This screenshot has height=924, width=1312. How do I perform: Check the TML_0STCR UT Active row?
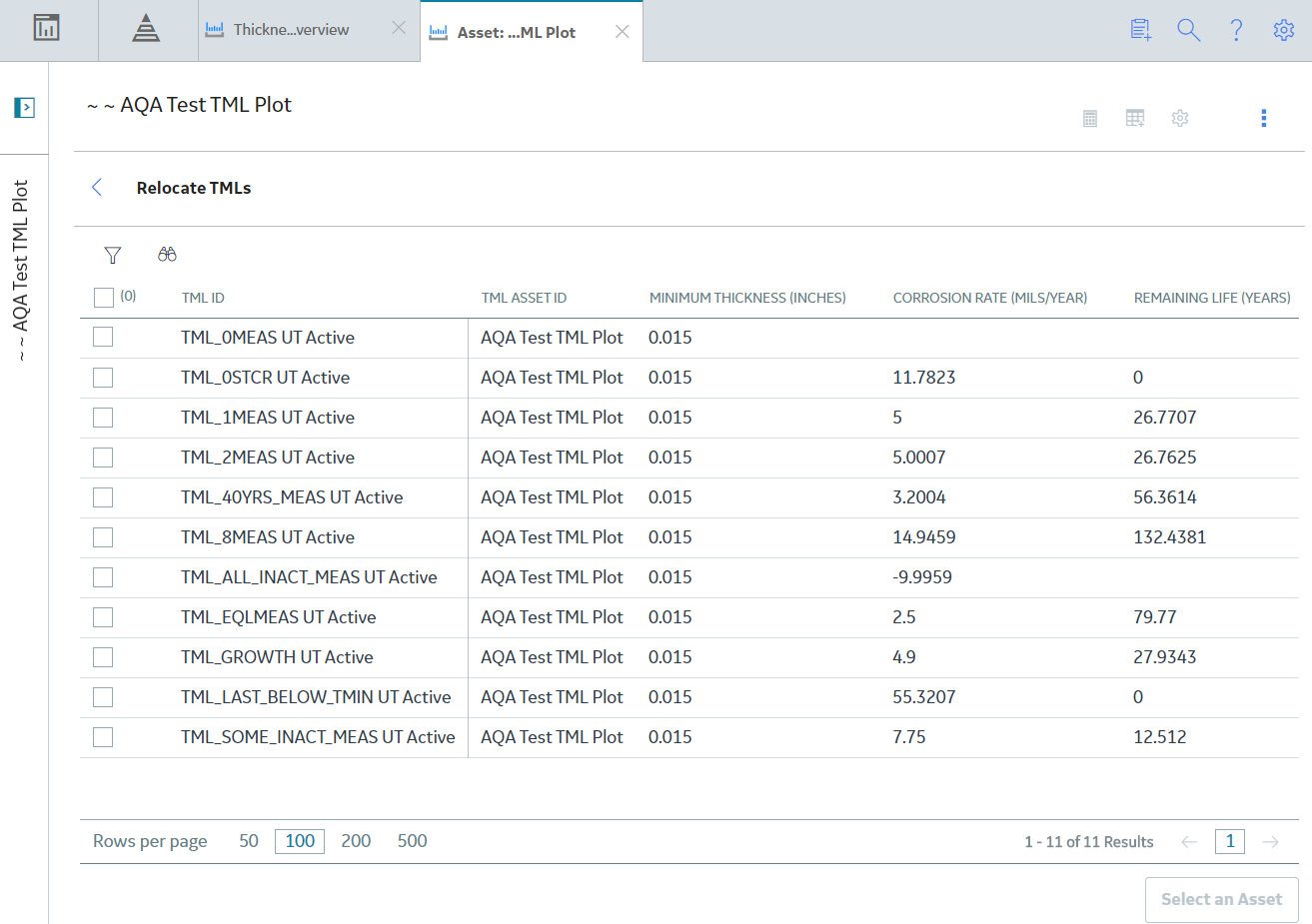point(103,378)
